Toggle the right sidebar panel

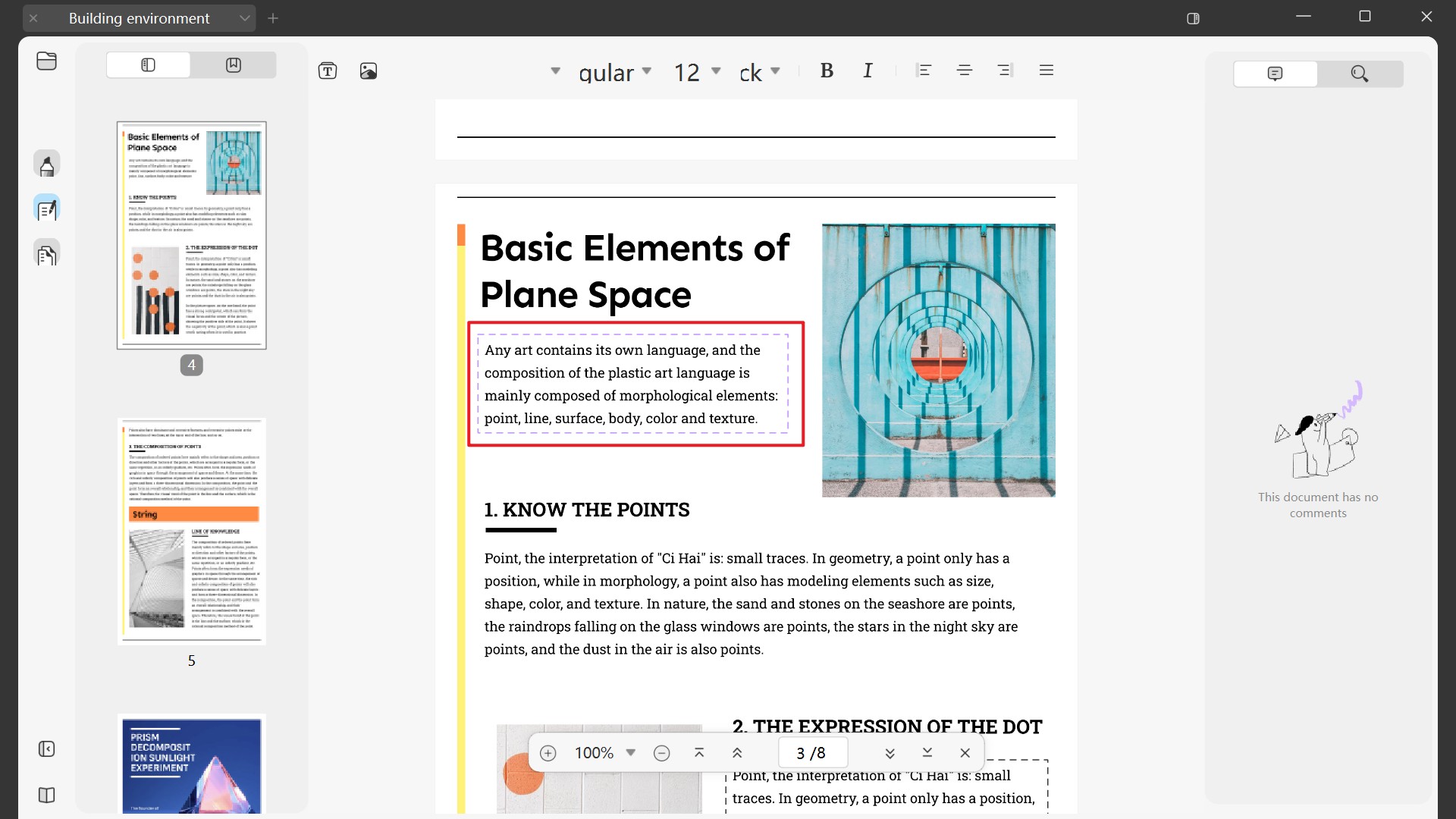click(1193, 18)
